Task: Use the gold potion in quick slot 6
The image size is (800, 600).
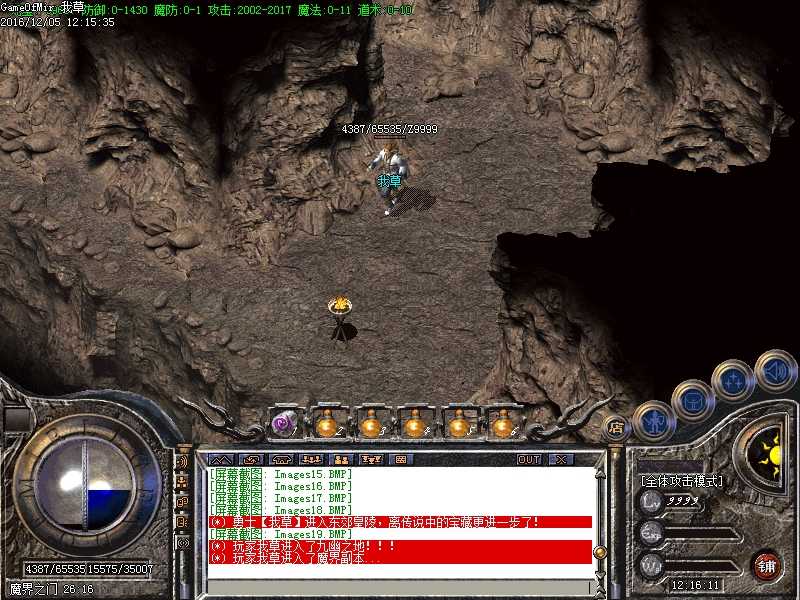Action: [503, 423]
